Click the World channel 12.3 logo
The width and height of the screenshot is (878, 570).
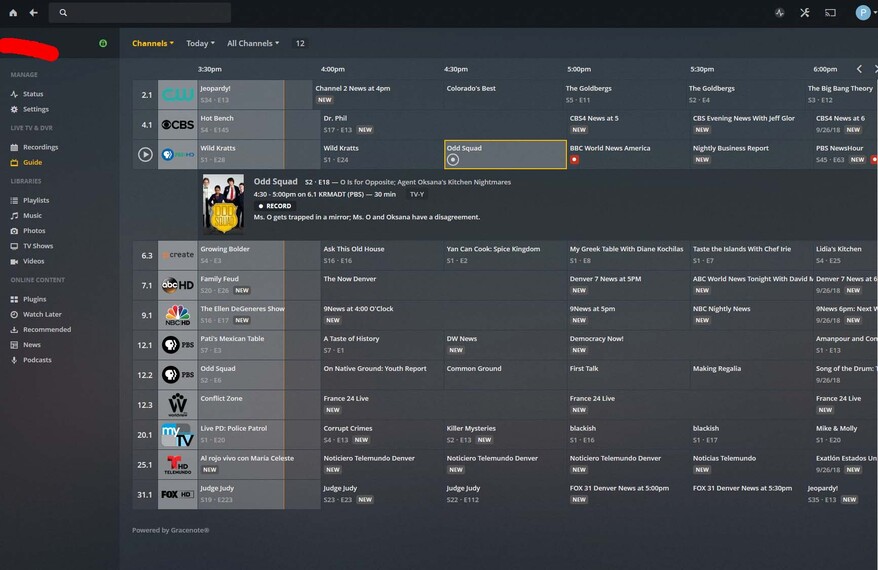coord(178,405)
